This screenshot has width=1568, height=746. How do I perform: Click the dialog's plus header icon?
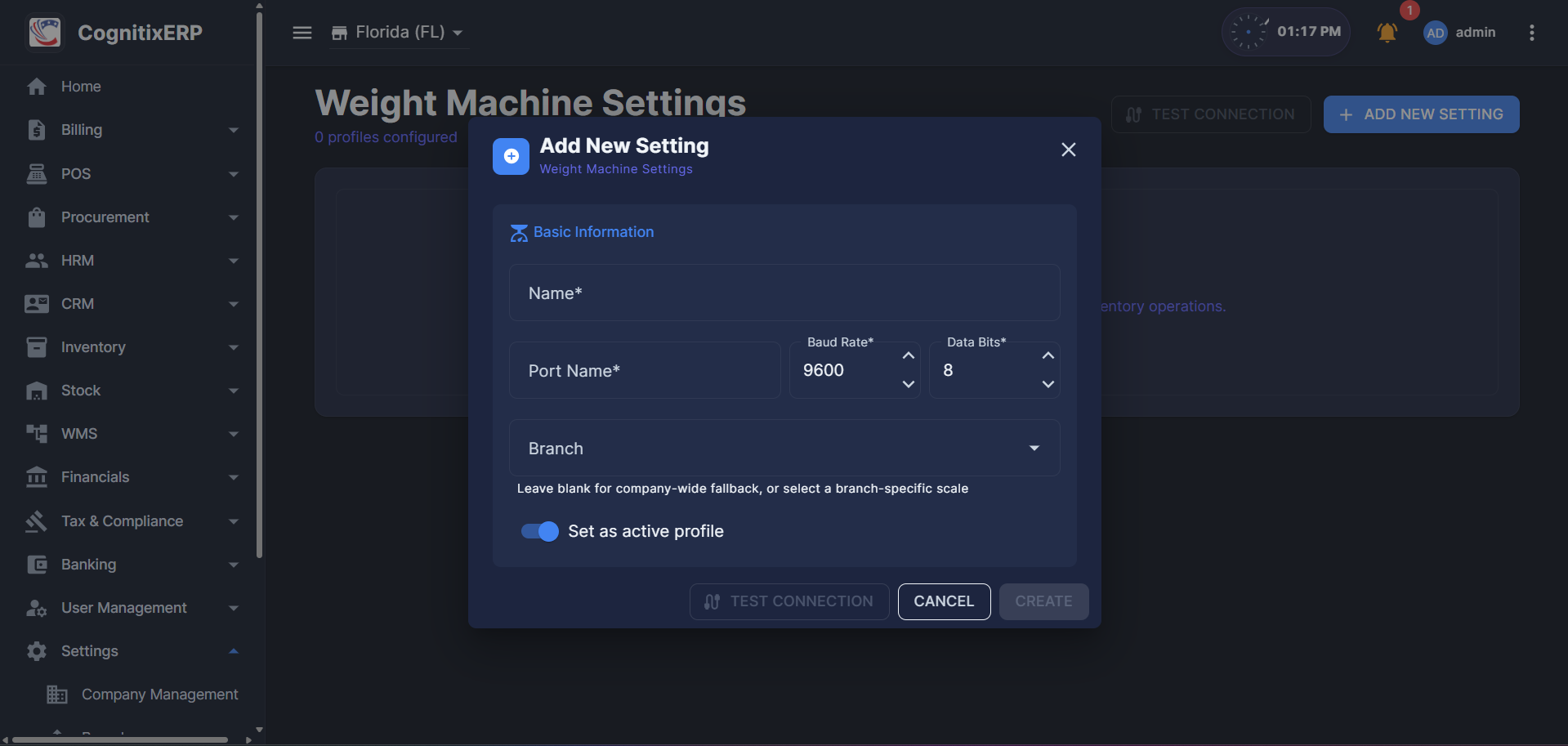[511, 156]
